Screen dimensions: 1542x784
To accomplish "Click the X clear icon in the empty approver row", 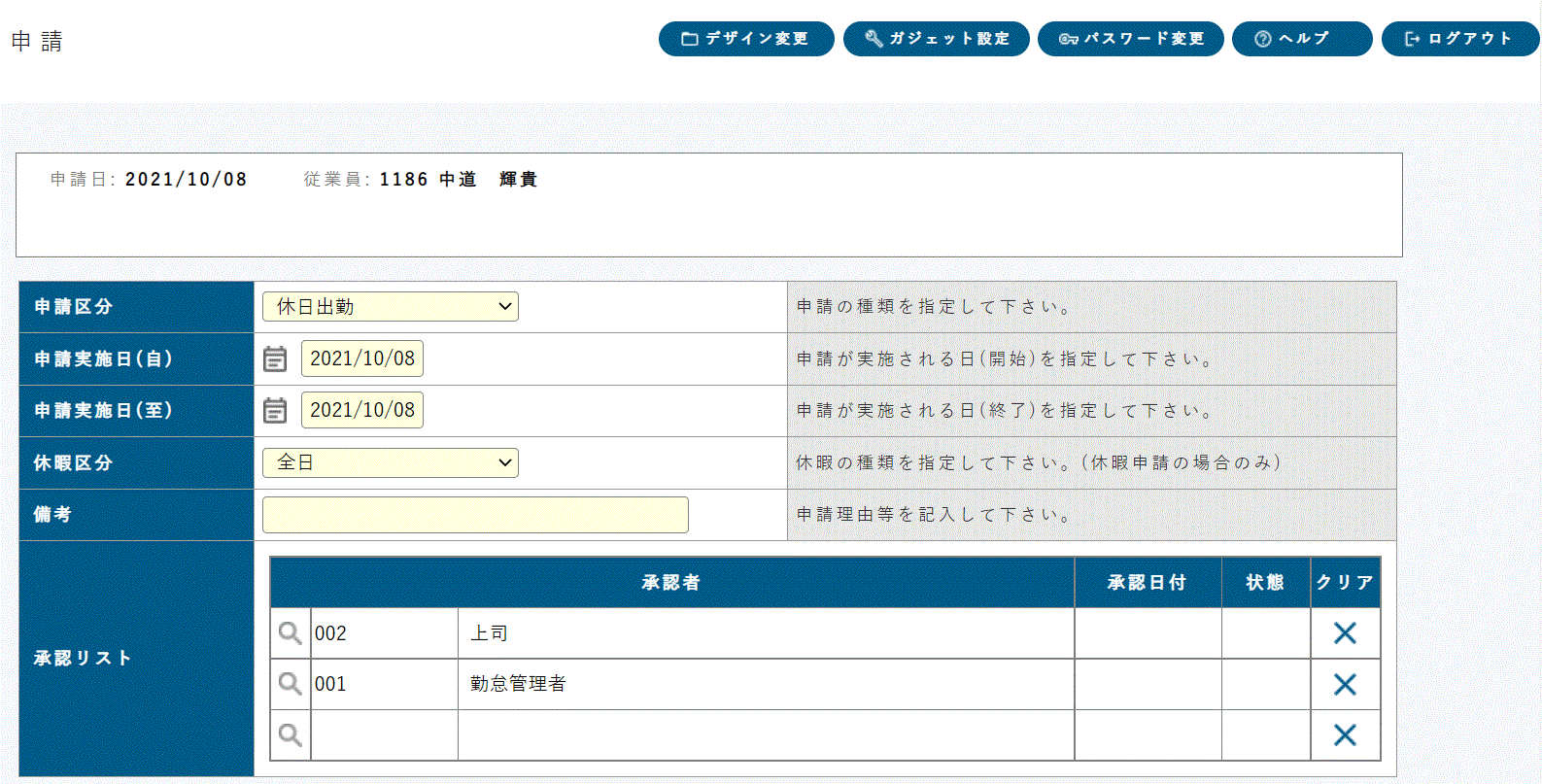I will (1345, 735).
